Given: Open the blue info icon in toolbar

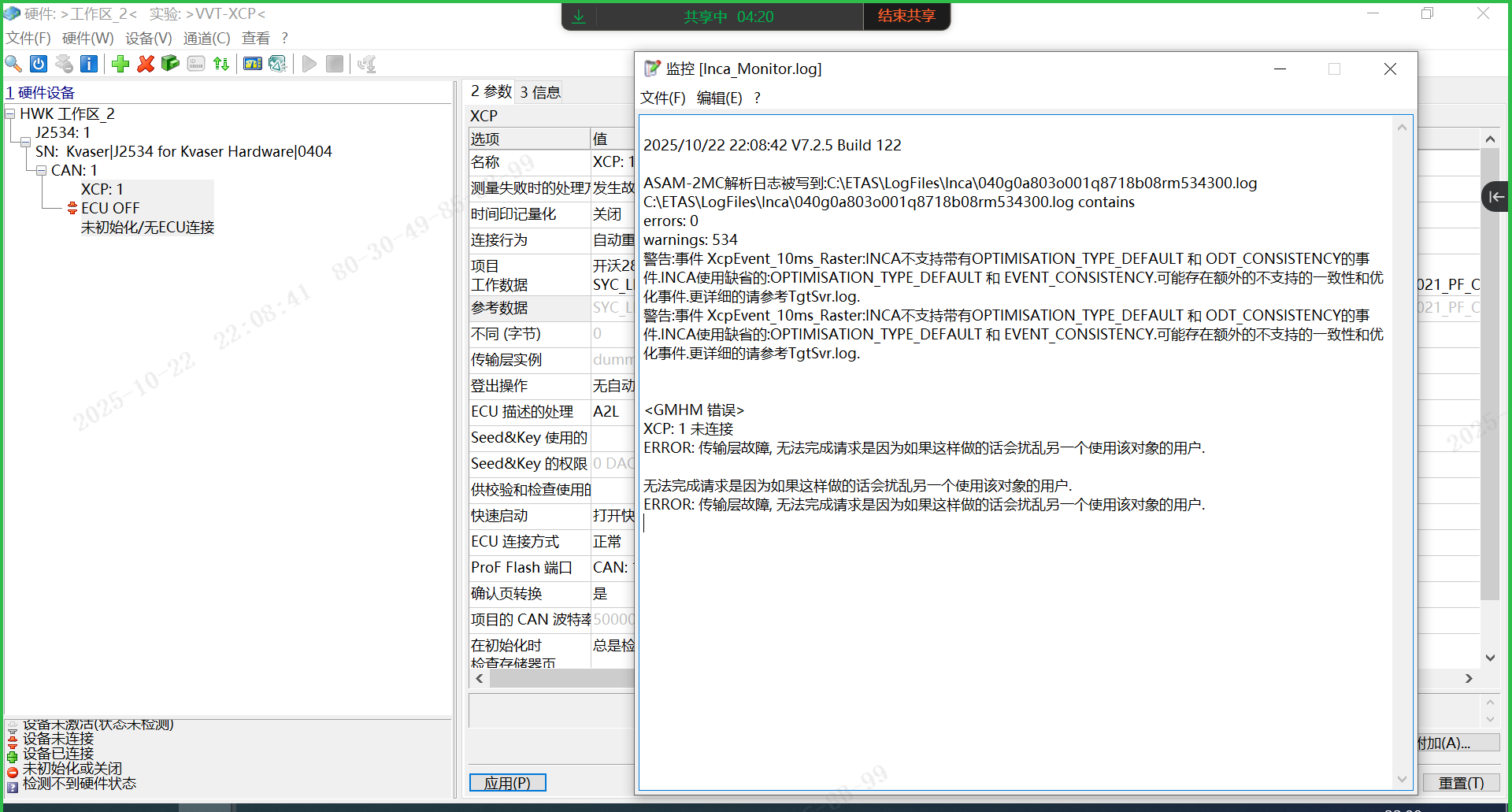Looking at the screenshot, I should point(89,64).
